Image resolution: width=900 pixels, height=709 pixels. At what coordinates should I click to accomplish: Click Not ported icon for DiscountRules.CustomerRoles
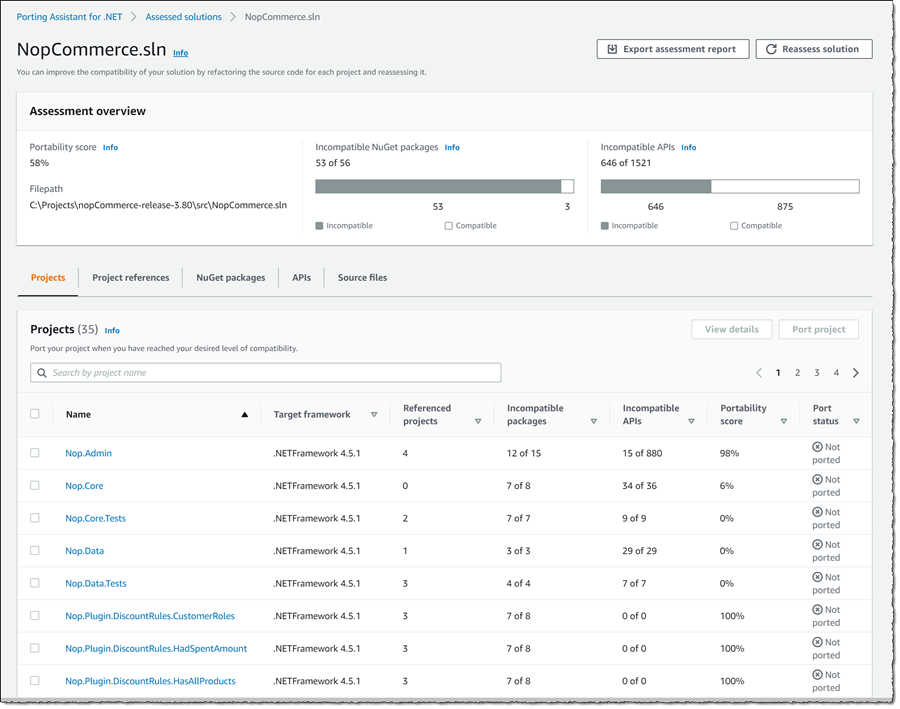click(x=817, y=609)
